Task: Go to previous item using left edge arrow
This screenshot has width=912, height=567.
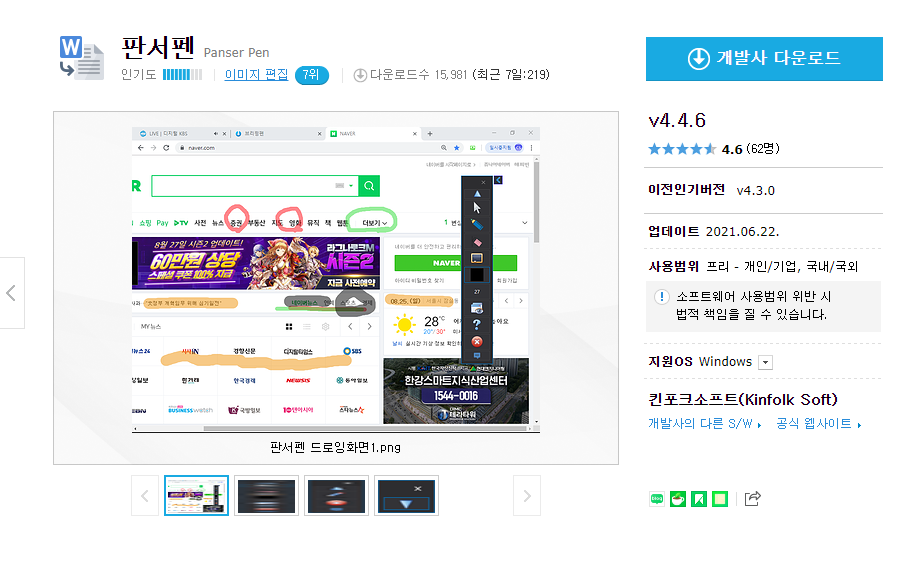Action: tap(12, 293)
